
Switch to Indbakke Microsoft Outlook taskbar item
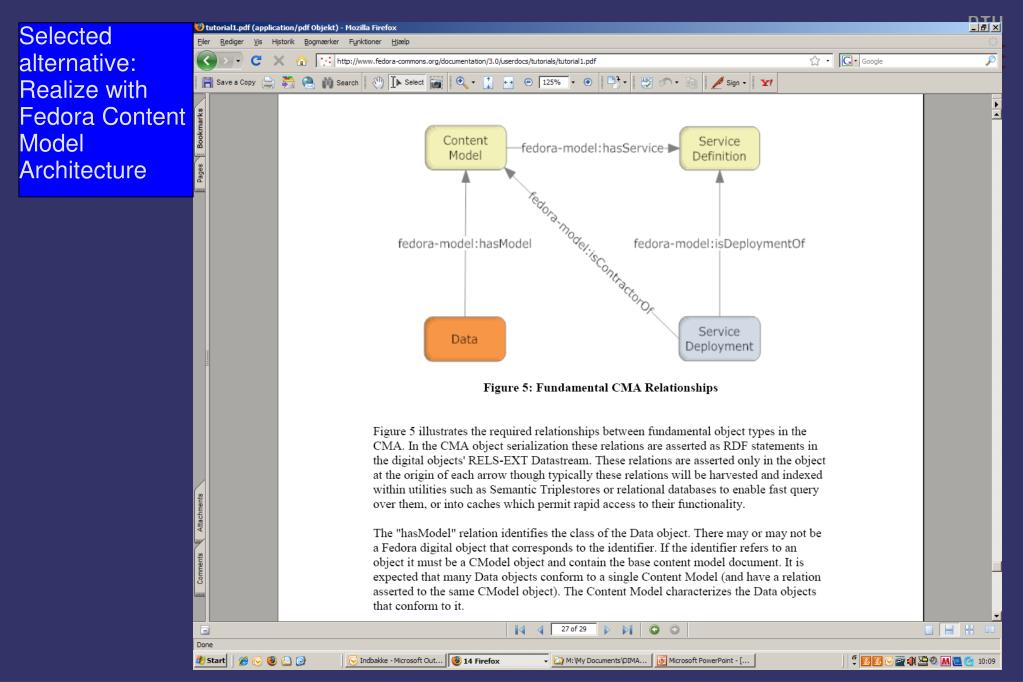395,660
